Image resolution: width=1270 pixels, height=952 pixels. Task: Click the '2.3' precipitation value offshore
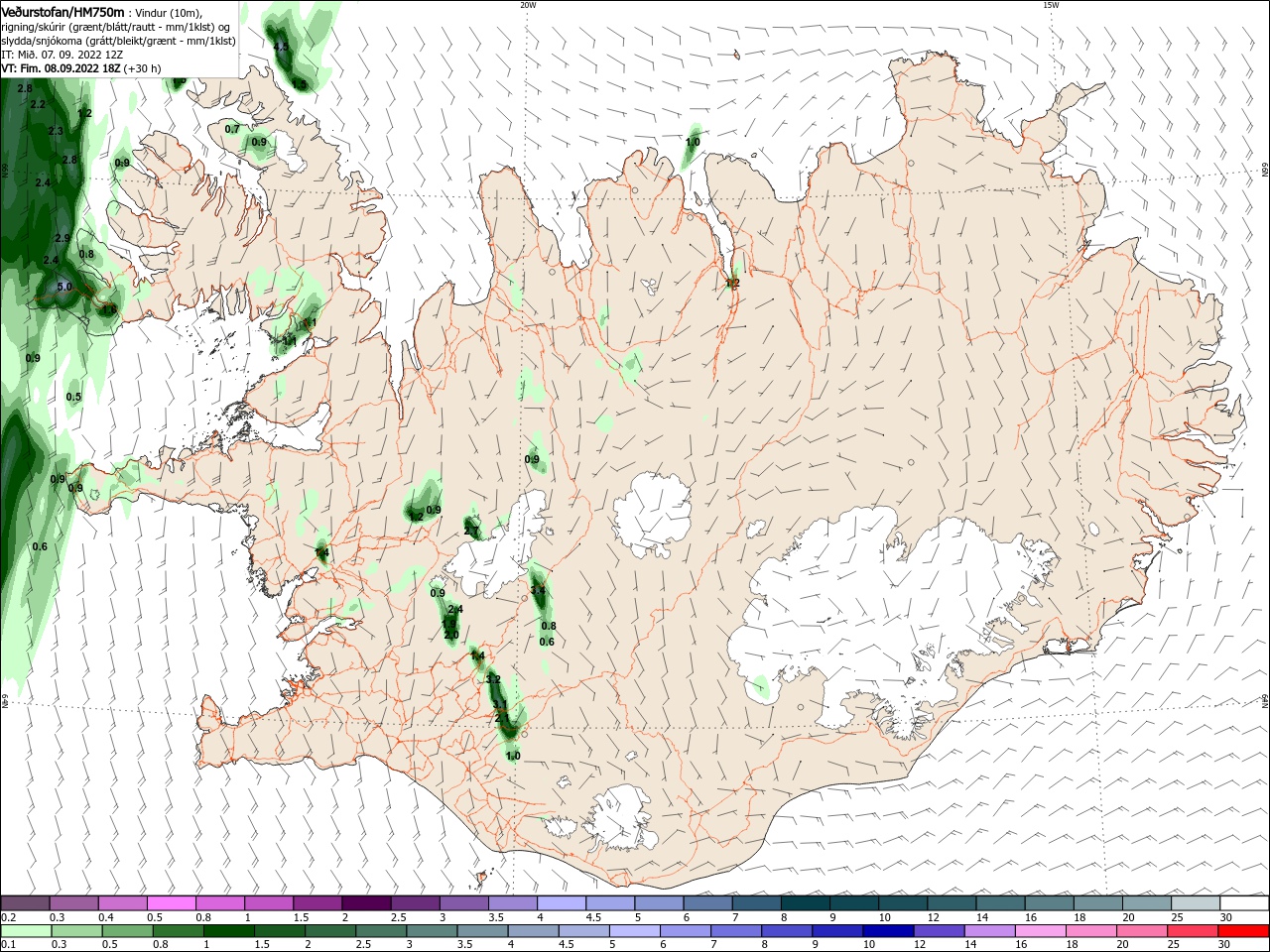tap(56, 131)
